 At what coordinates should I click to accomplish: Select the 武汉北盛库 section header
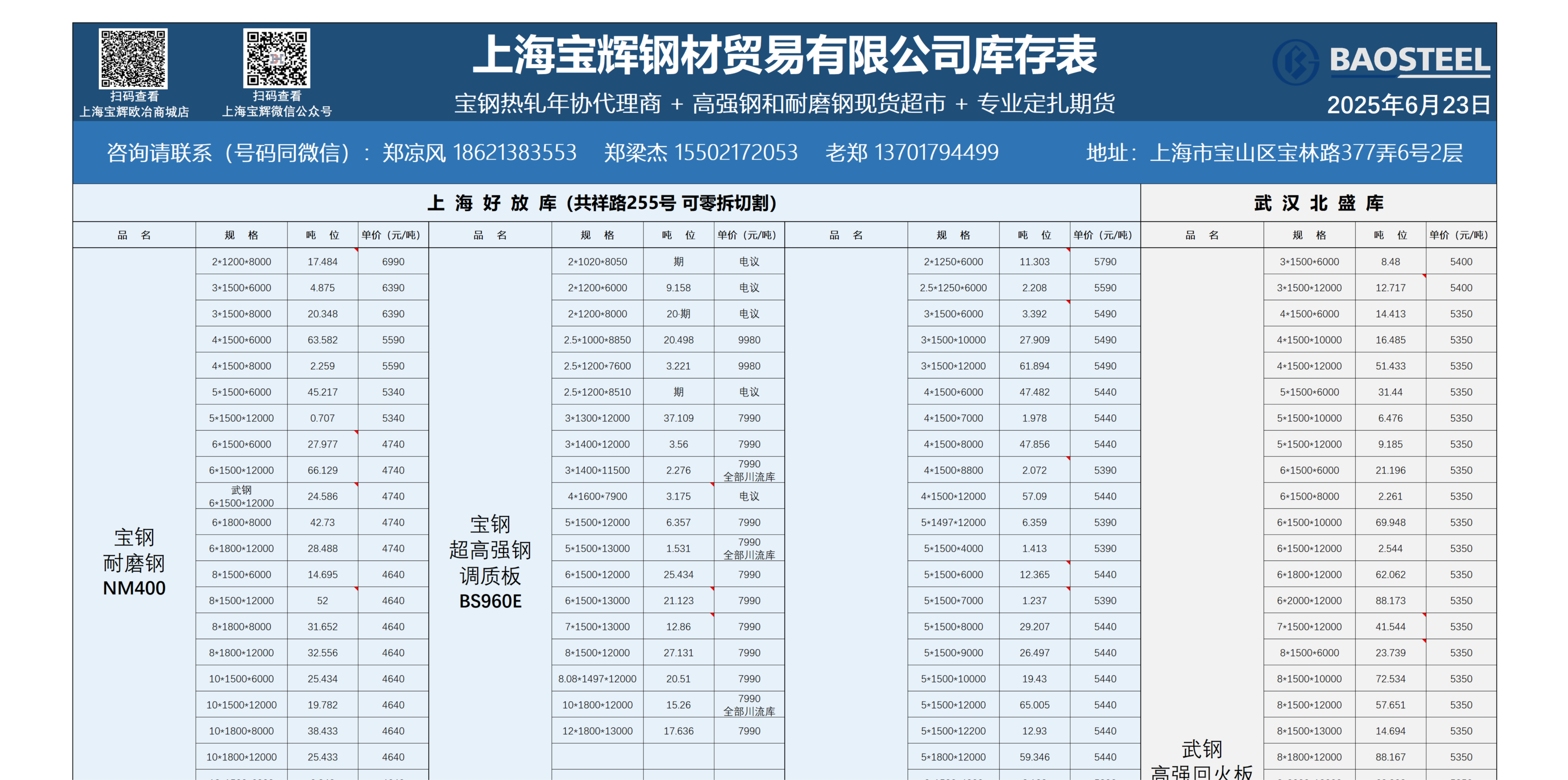coord(1319,203)
